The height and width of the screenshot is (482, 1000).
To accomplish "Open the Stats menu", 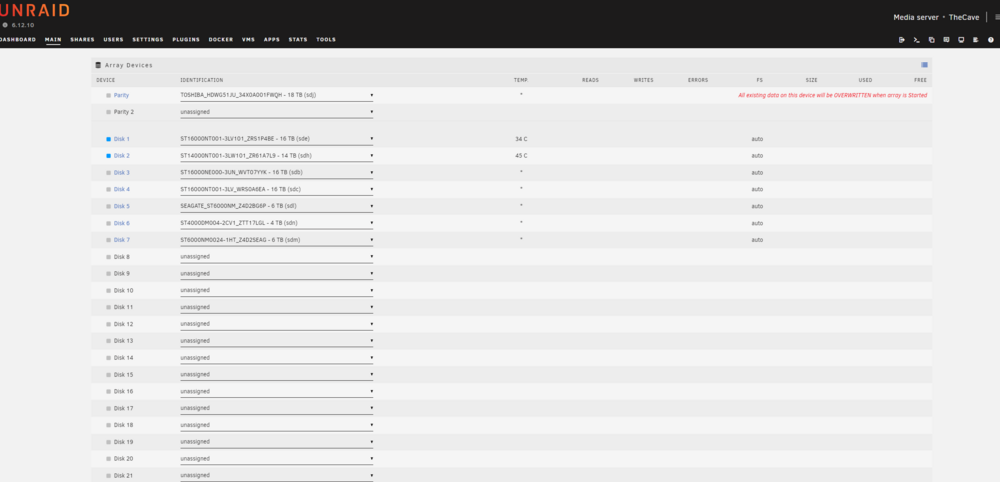I will [x=298, y=40].
